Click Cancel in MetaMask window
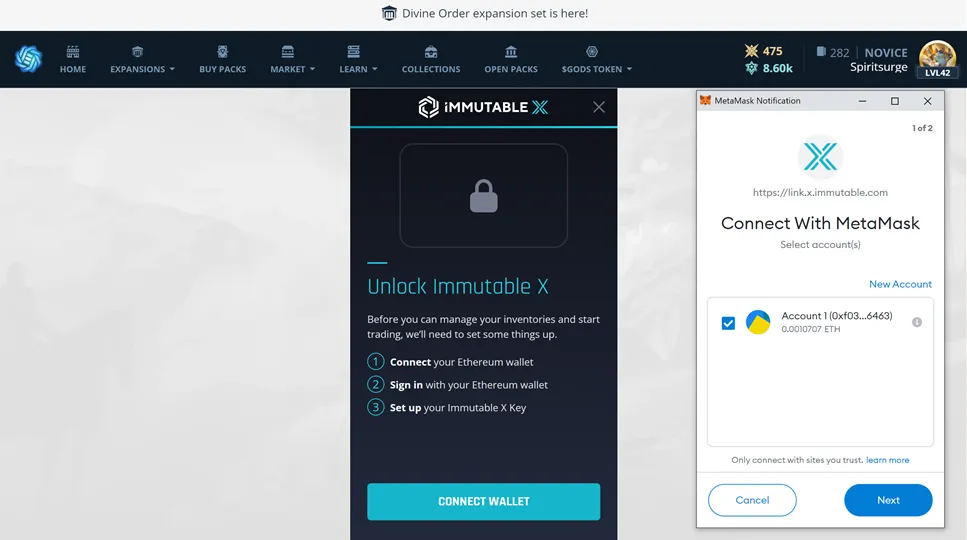This screenshot has height=540, width=967. pyautogui.click(x=752, y=500)
